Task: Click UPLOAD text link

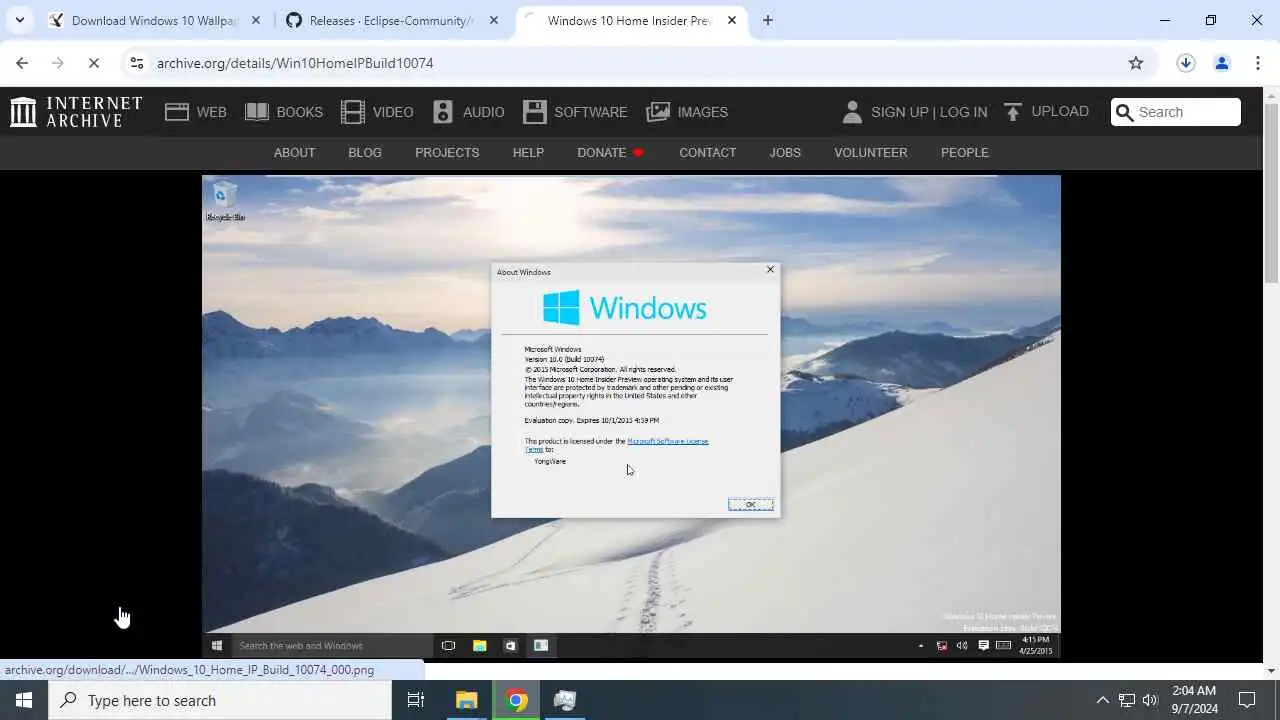Action: [x=1060, y=111]
